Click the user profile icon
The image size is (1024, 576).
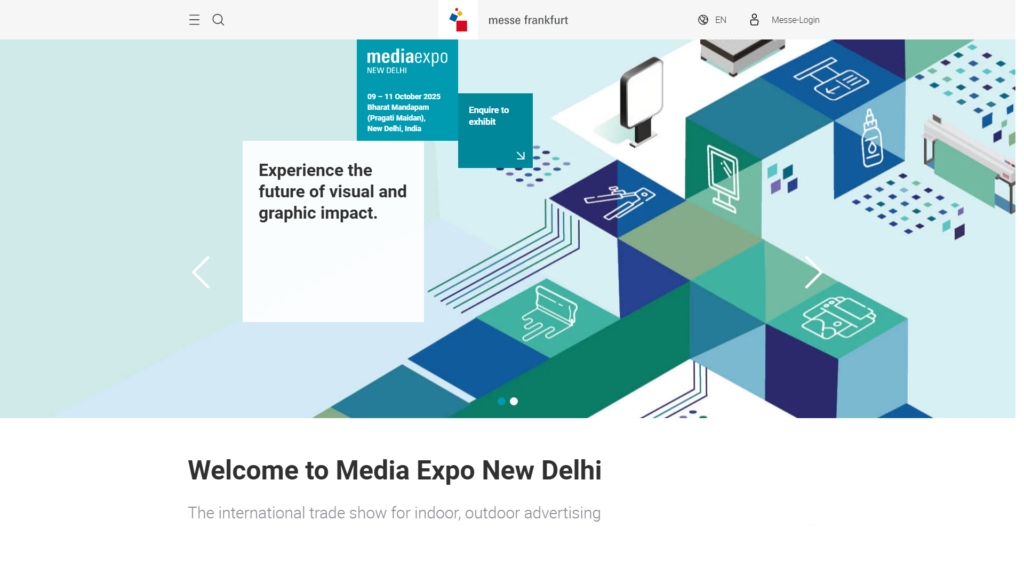[754, 20]
